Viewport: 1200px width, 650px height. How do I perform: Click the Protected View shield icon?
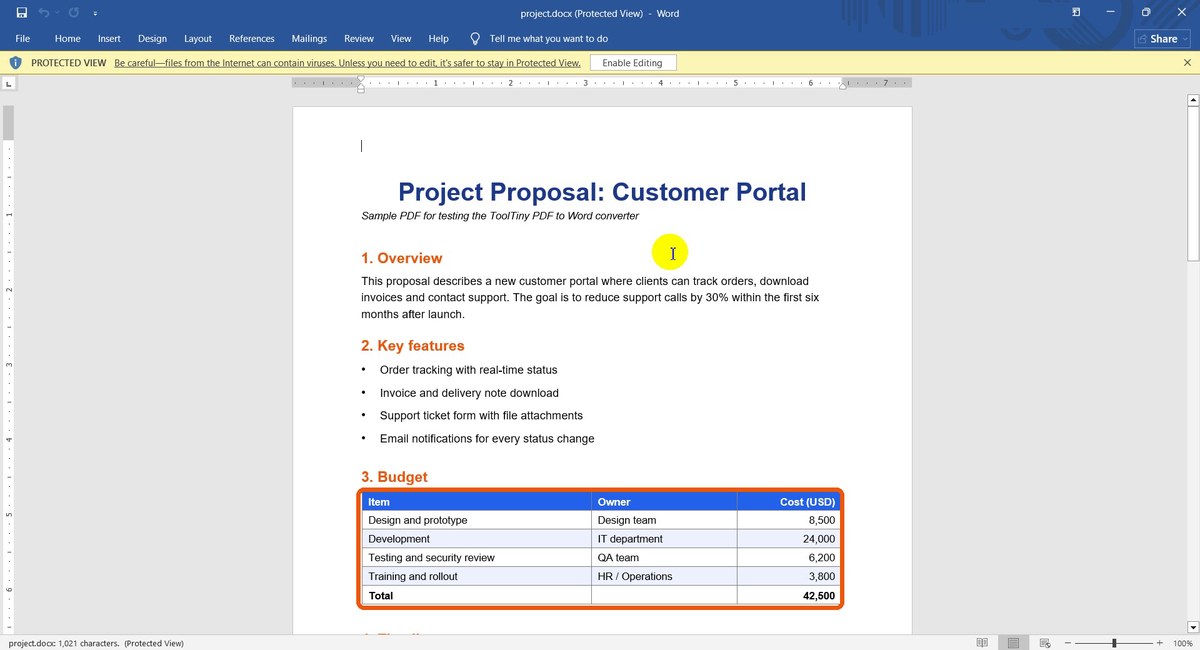(15, 63)
